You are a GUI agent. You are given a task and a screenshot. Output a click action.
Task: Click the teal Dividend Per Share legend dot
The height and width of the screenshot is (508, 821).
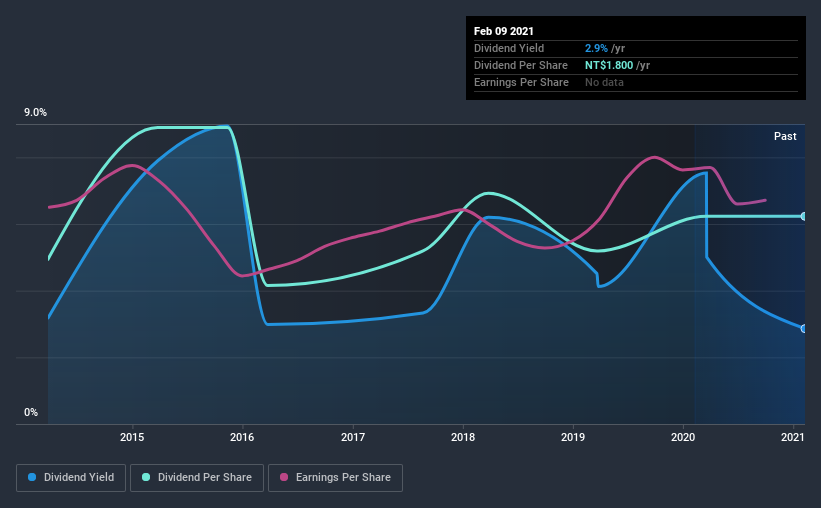click(x=146, y=477)
